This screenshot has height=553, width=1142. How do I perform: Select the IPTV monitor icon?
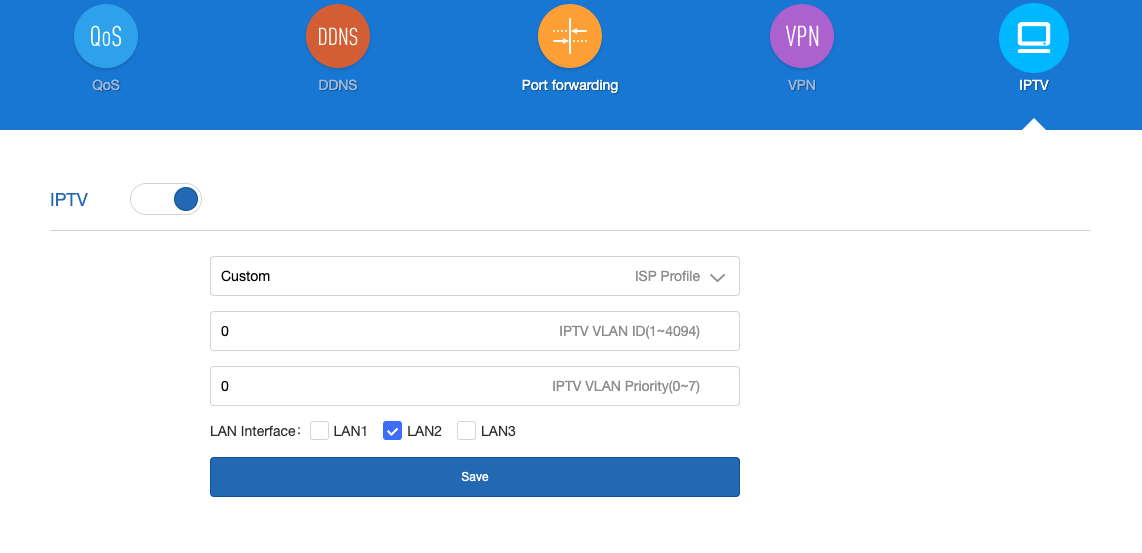tap(1033, 37)
